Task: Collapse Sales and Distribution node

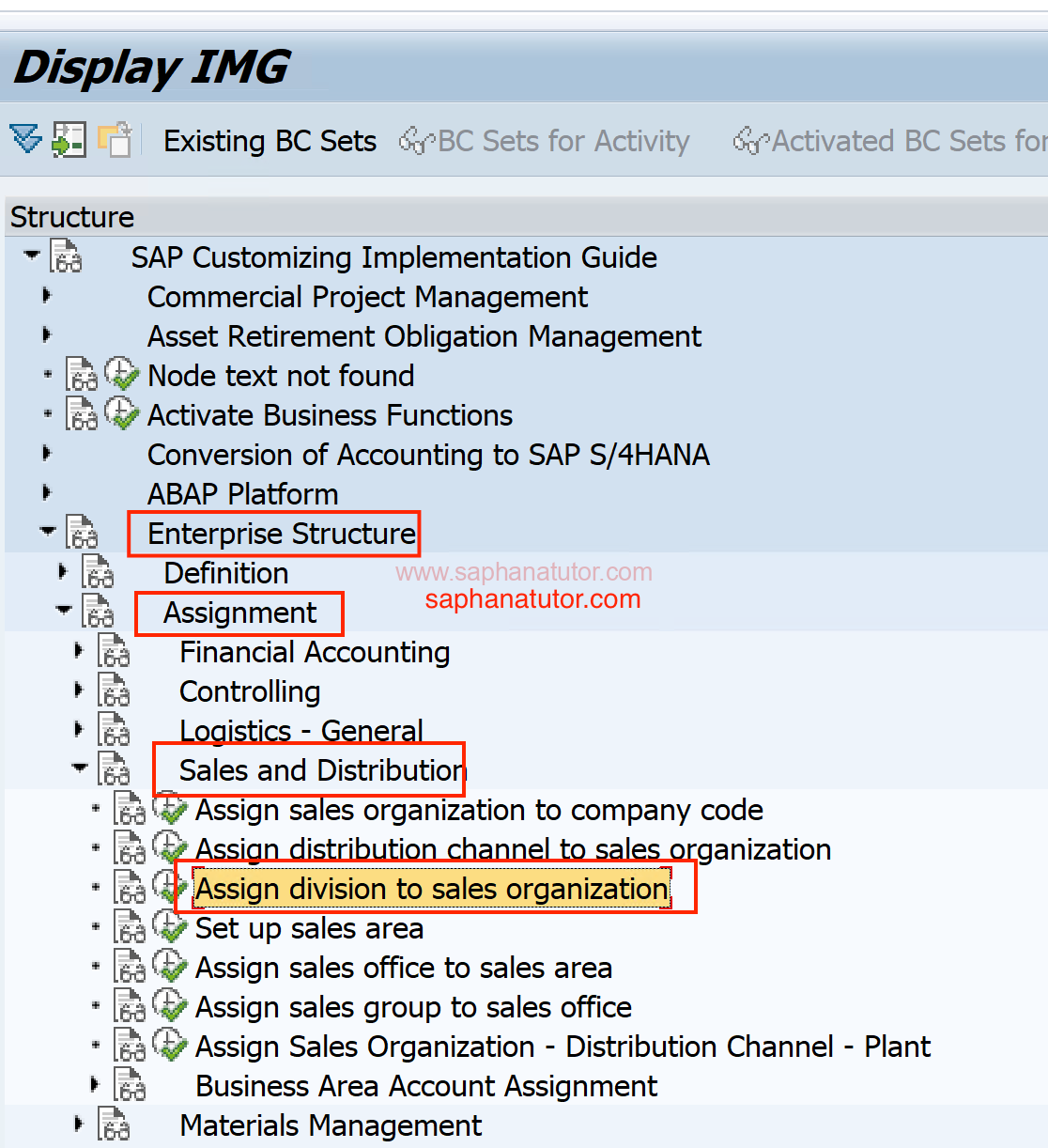Action: click(x=80, y=768)
